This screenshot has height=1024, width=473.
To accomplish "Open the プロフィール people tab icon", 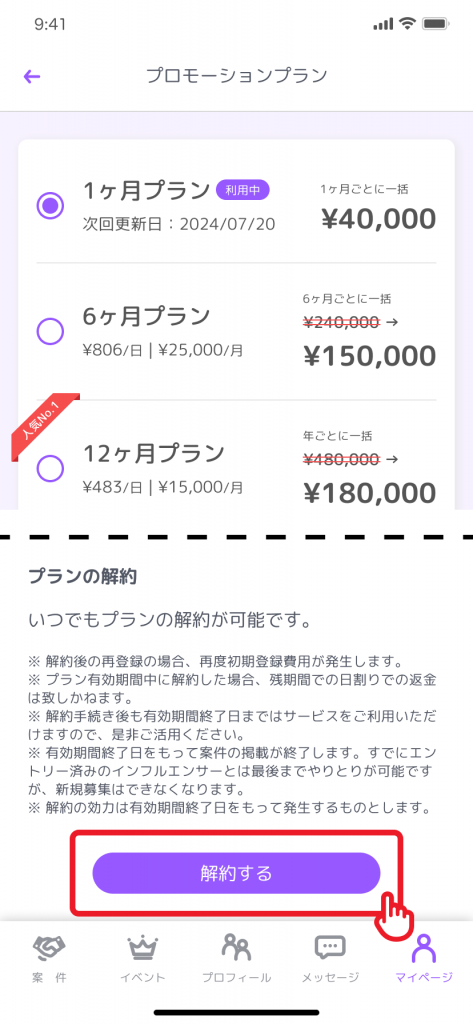I will click(236, 945).
